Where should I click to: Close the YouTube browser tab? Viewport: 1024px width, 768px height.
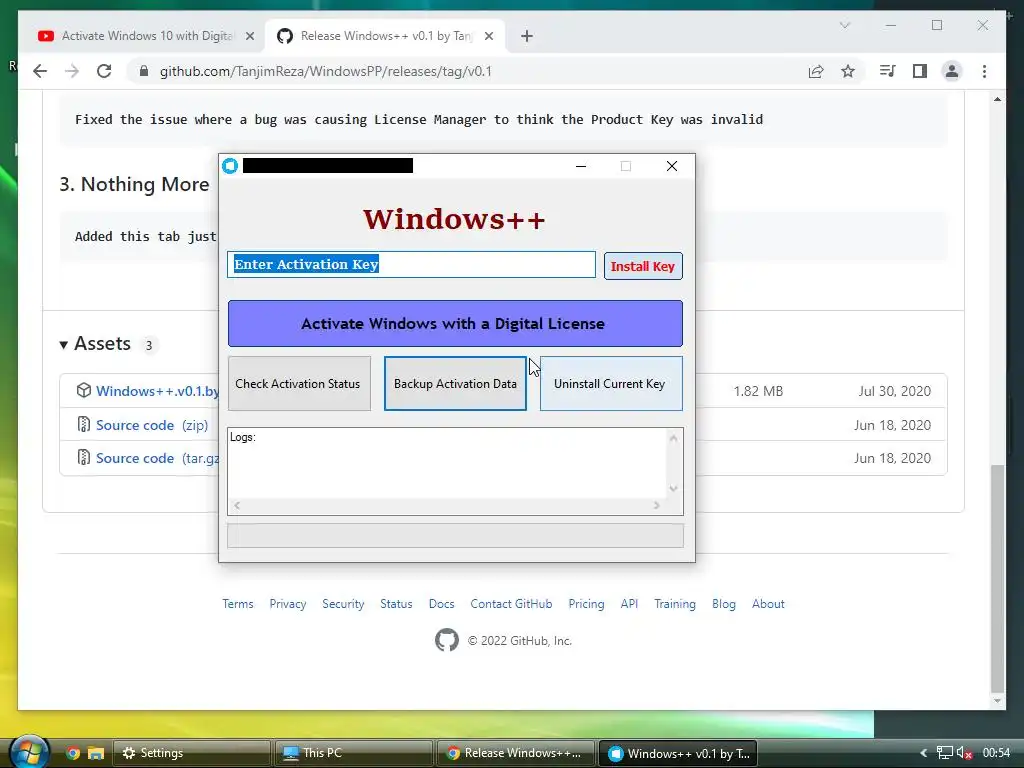point(249,36)
